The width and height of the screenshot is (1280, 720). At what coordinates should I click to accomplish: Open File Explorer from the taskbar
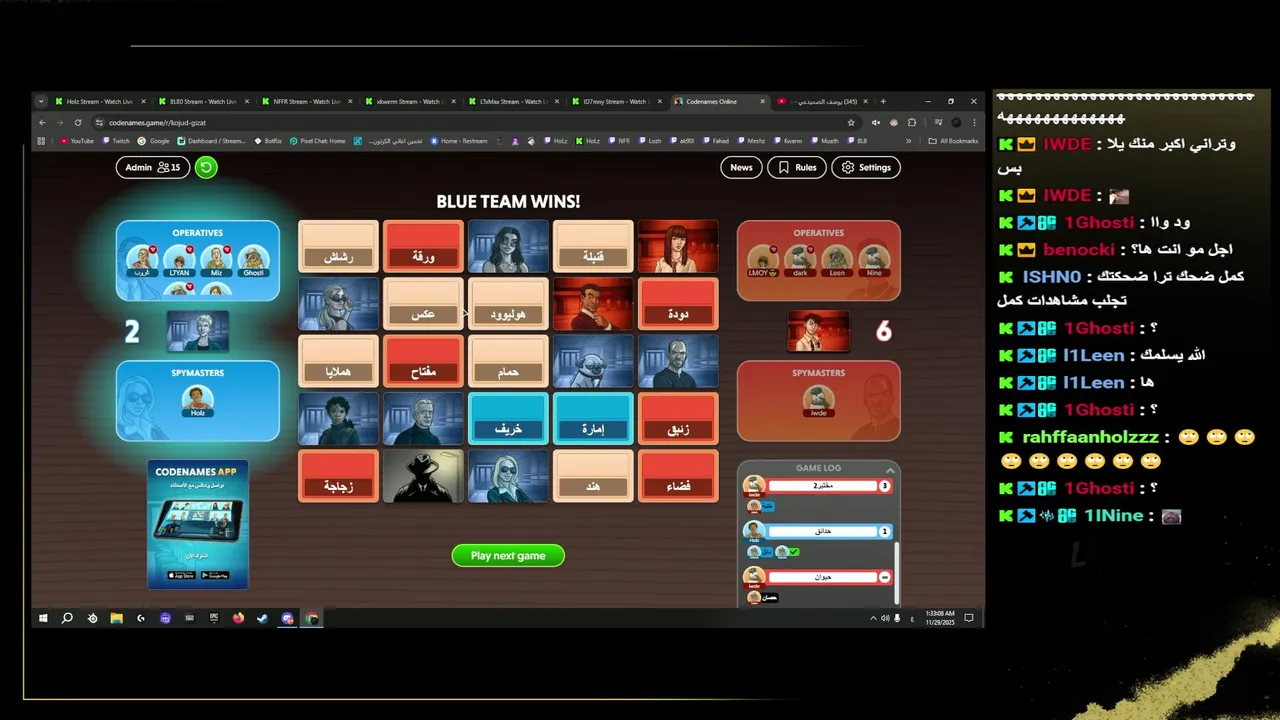116,618
